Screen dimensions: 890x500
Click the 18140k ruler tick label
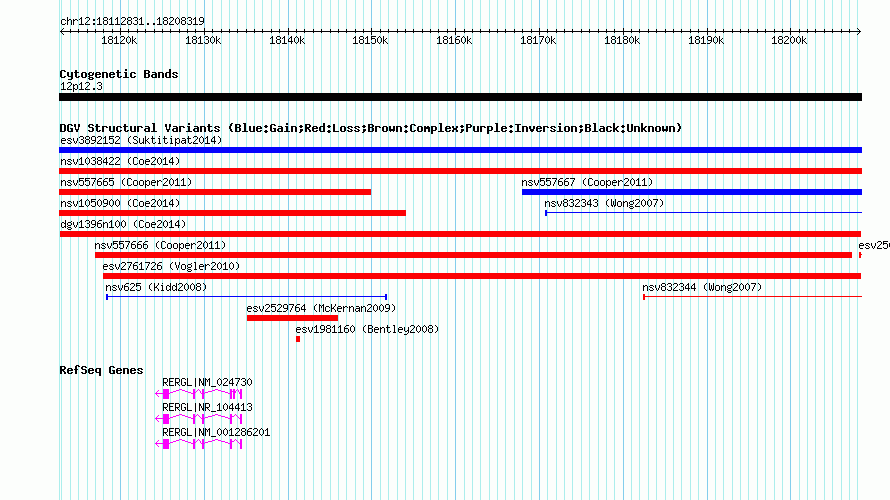(x=287, y=40)
